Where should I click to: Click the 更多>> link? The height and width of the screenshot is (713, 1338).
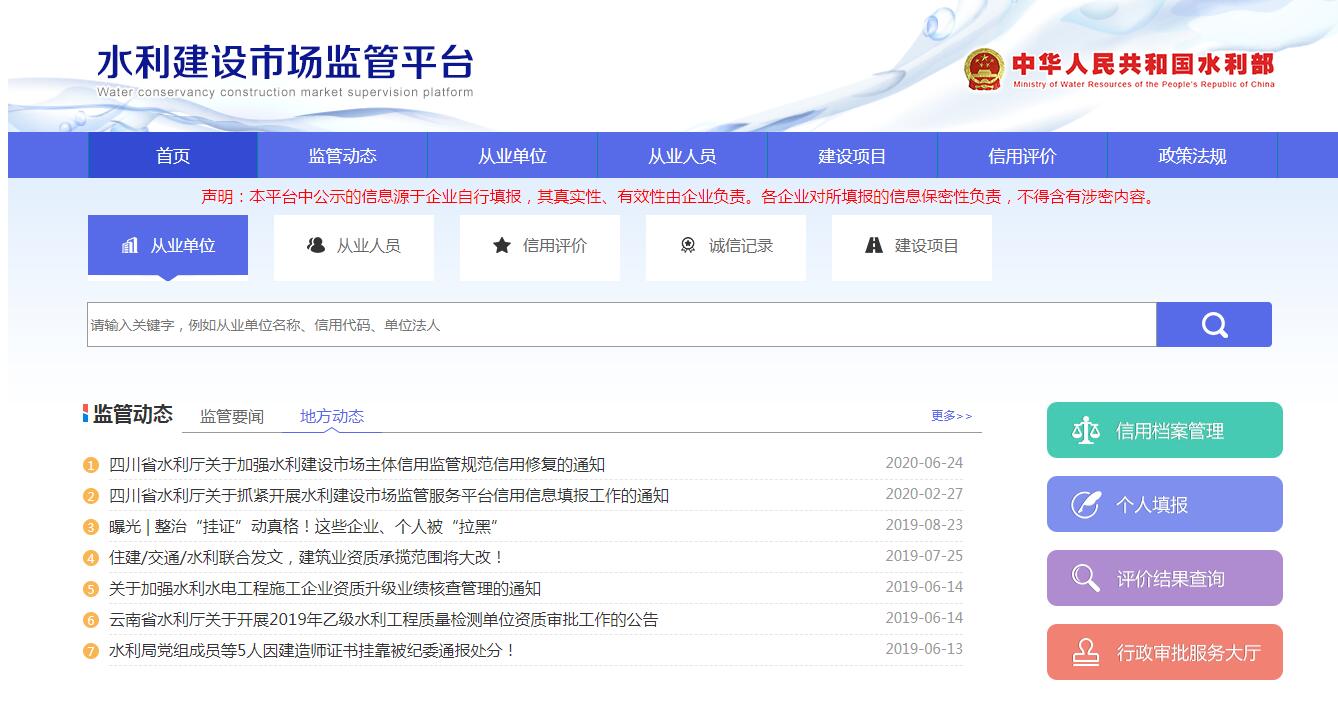tap(951, 416)
